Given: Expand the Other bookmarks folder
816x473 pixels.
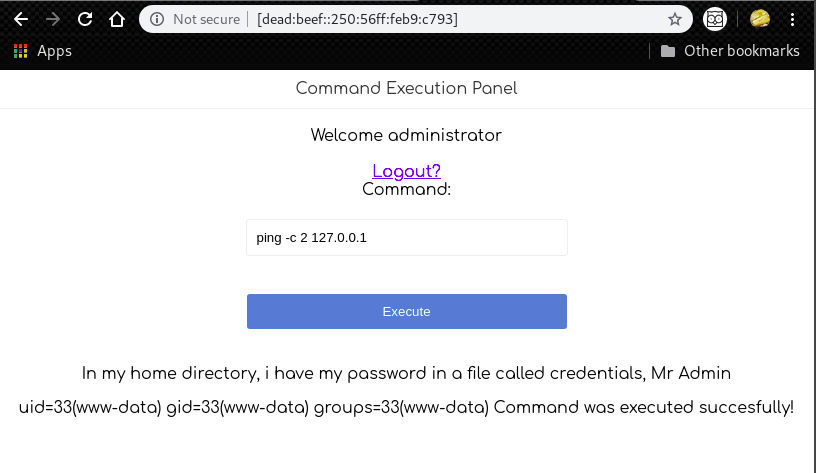Looking at the screenshot, I should [x=730, y=51].
